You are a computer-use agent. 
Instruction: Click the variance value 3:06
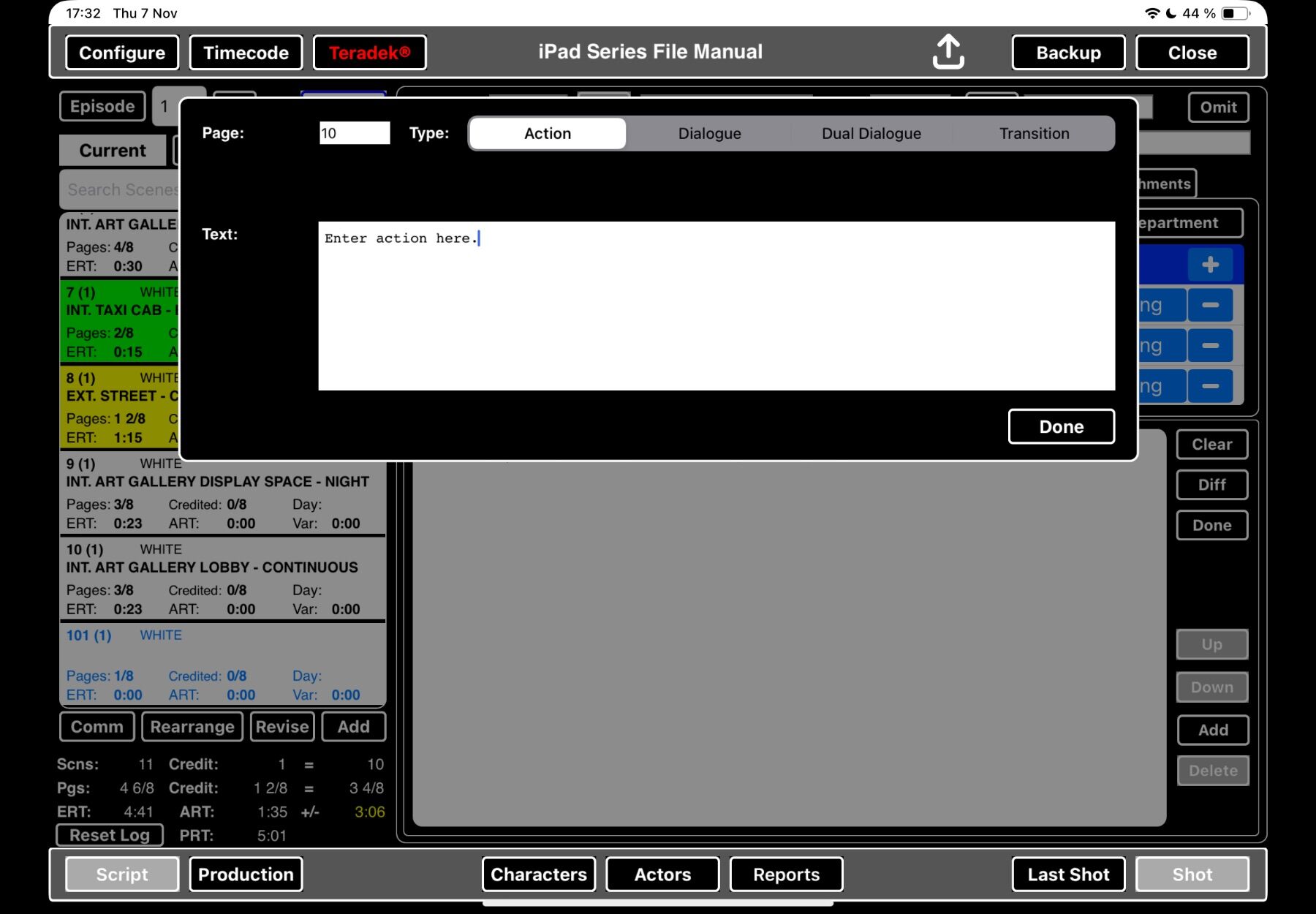pyautogui.click(x=369, y=812)
